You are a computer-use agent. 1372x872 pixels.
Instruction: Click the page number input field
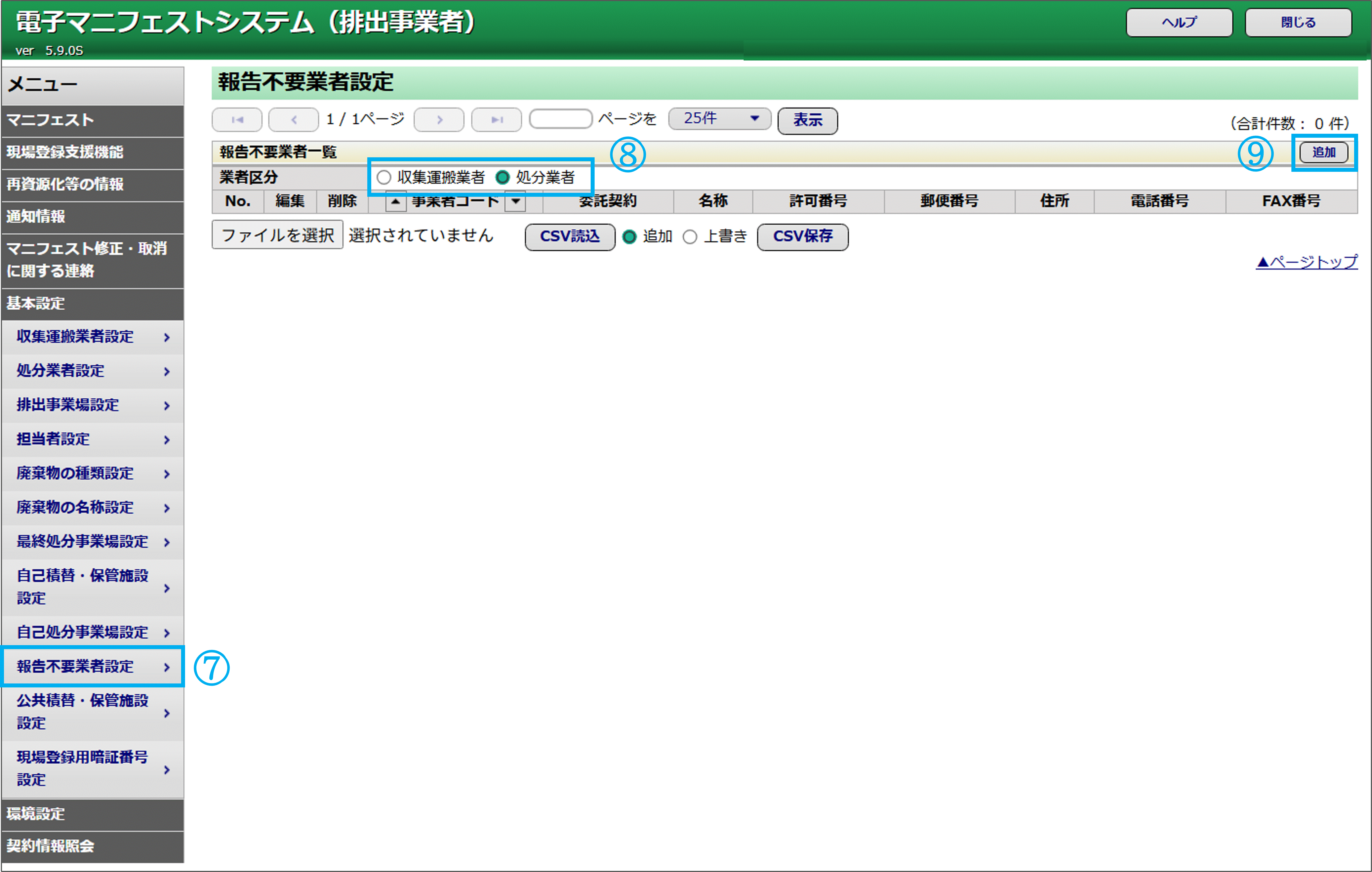tap(561, 119)
